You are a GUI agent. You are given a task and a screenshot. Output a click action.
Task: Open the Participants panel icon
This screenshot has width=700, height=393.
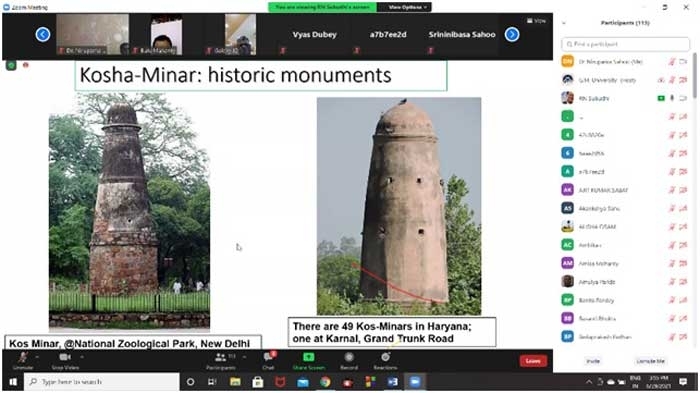(221, 357)
